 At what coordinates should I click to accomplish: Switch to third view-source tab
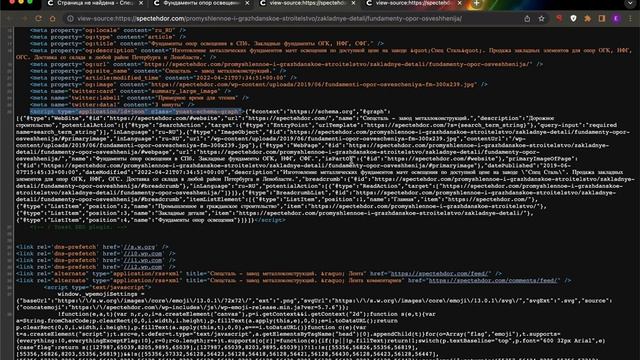click(307, 3)
